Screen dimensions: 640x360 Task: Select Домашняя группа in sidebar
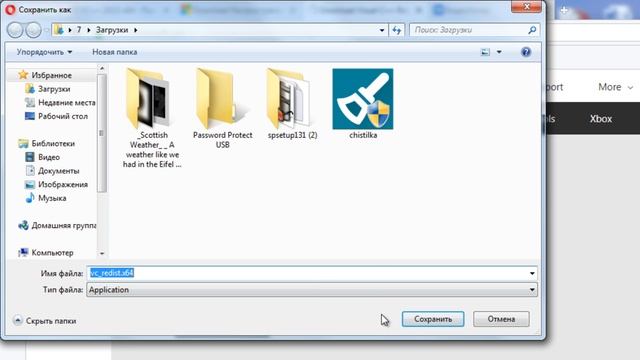coord(57,225)
